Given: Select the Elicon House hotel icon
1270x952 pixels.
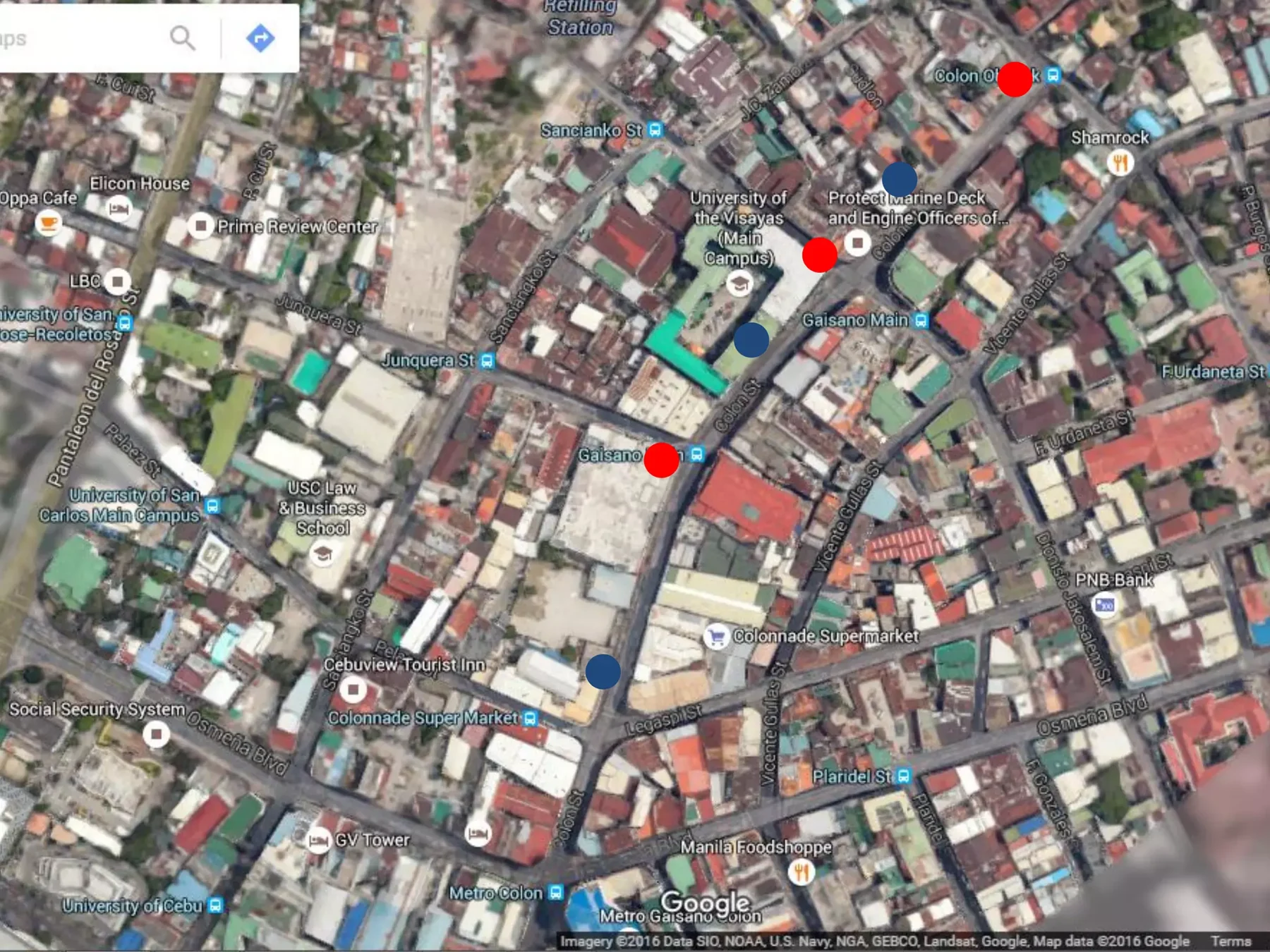Looking at the screenshot, I should point(119,209).
